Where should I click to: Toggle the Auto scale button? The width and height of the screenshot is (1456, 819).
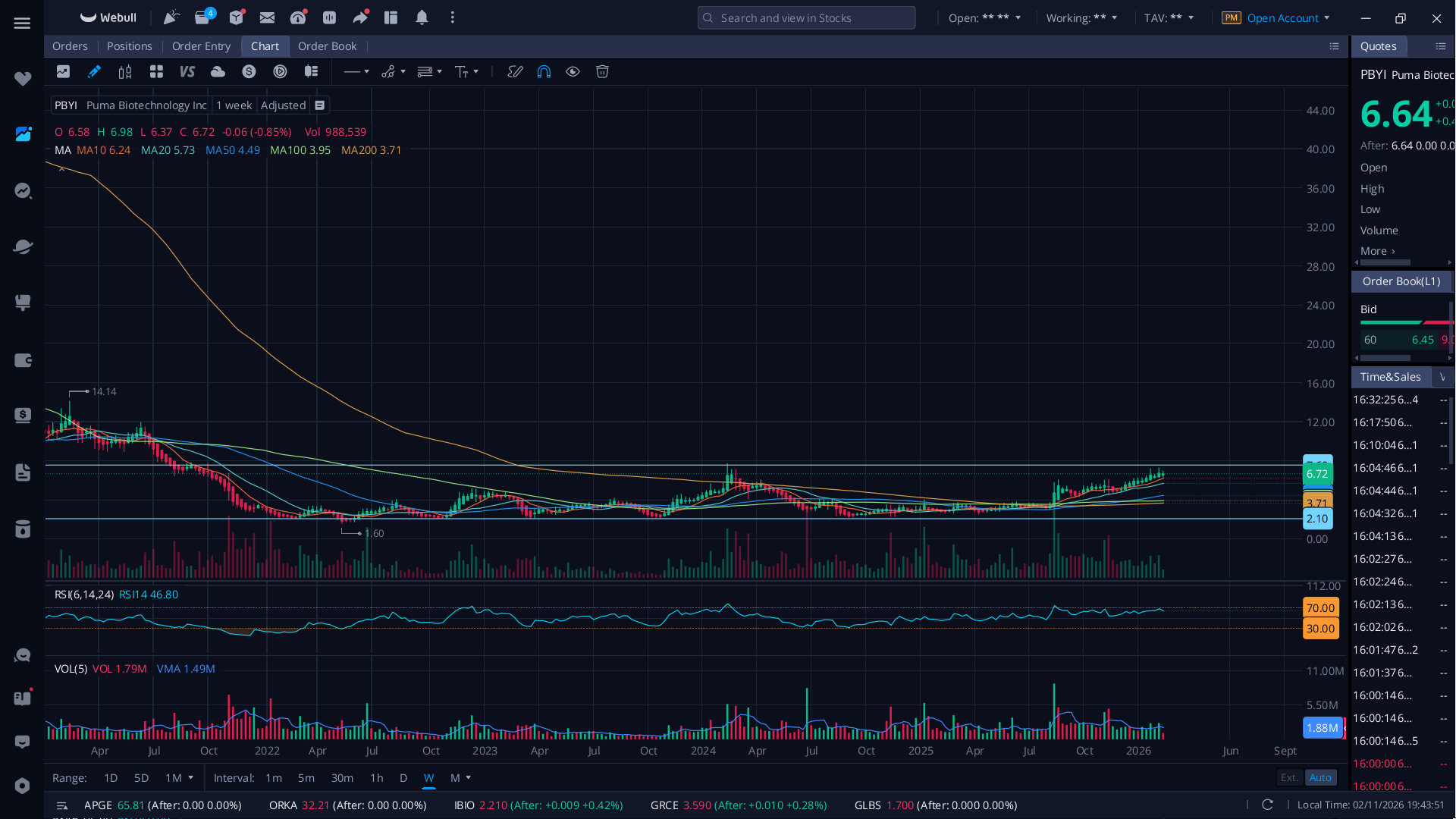click(x=1320, y=778)
